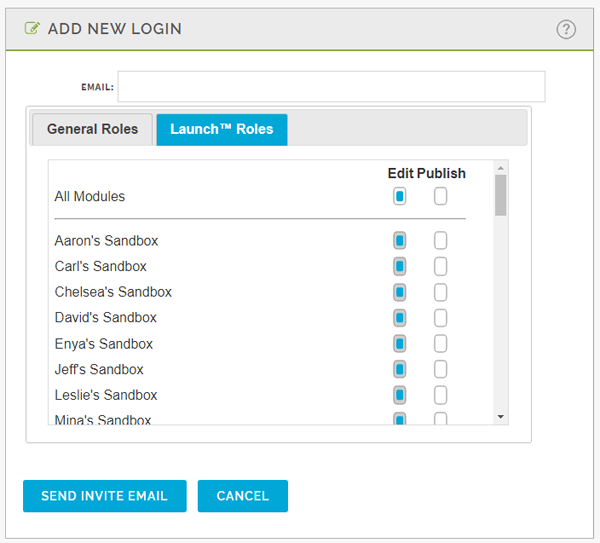Enable Publish for Jeff's Sandbox
This screenshot has height=543, width=600.
pyautogui.click(x=440, y=369)
